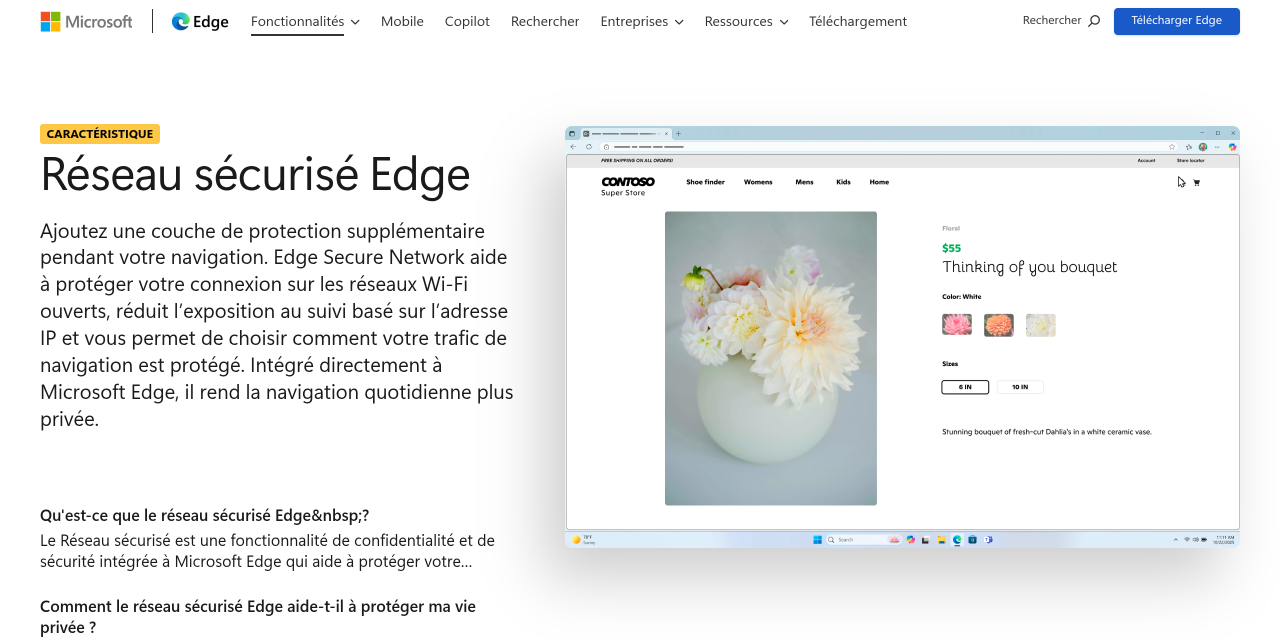
Task: Click the taskbar Search box in mockup
Action: pyautogui.click(x=864, y=540)
